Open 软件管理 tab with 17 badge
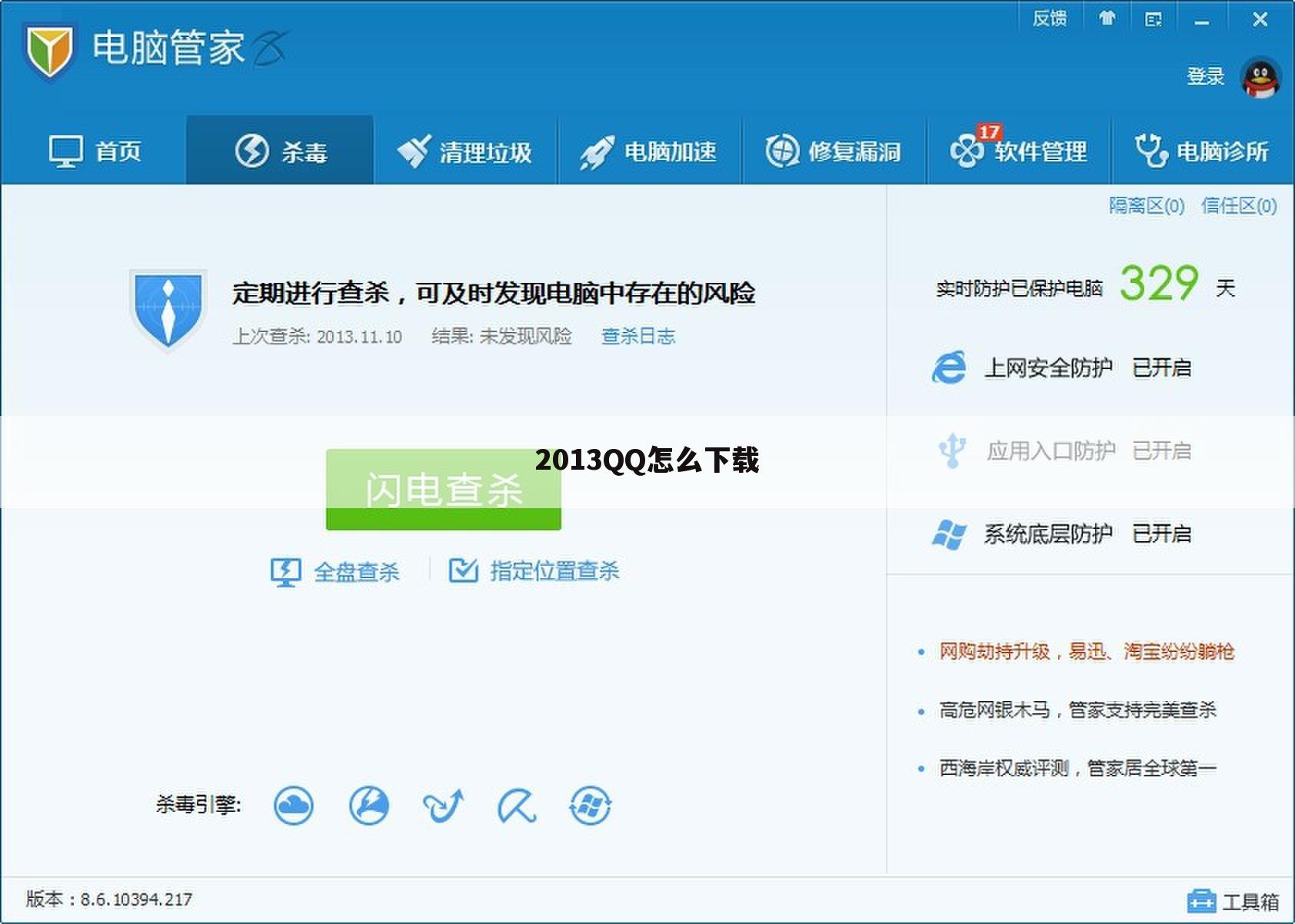This screenshot has height=924, width=1295. click(x=1019, y=151)
